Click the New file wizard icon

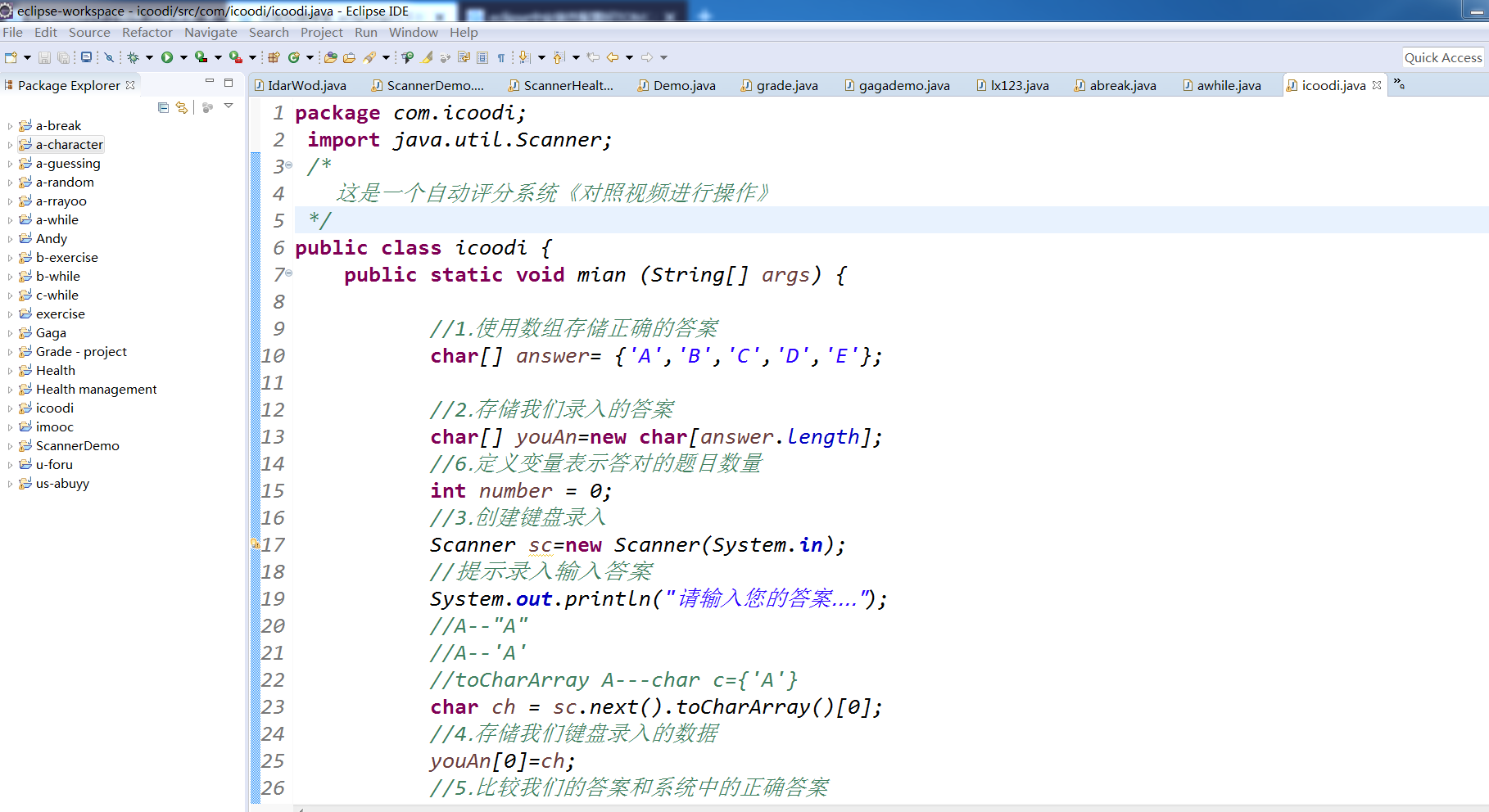pyautogui.click(x=11, y=57)
